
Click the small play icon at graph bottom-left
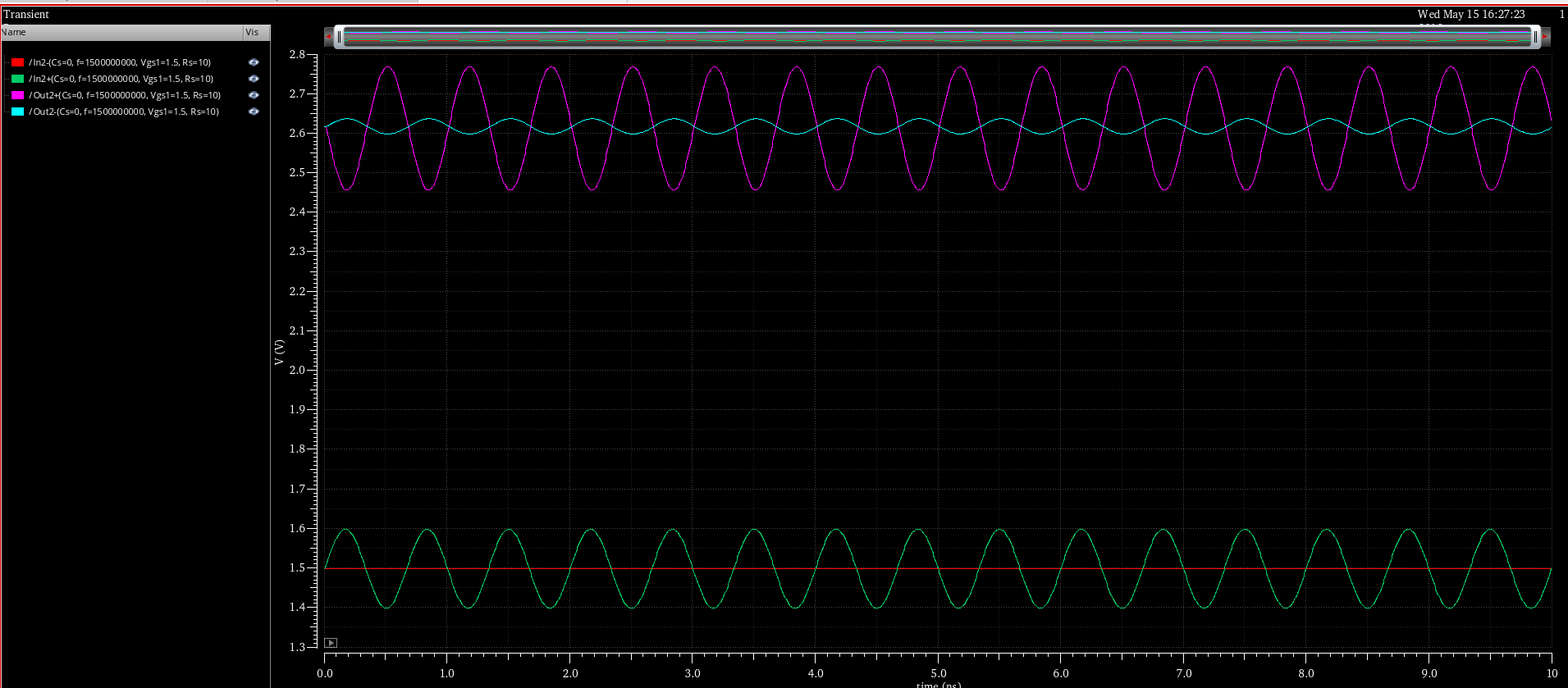(331, 643)
